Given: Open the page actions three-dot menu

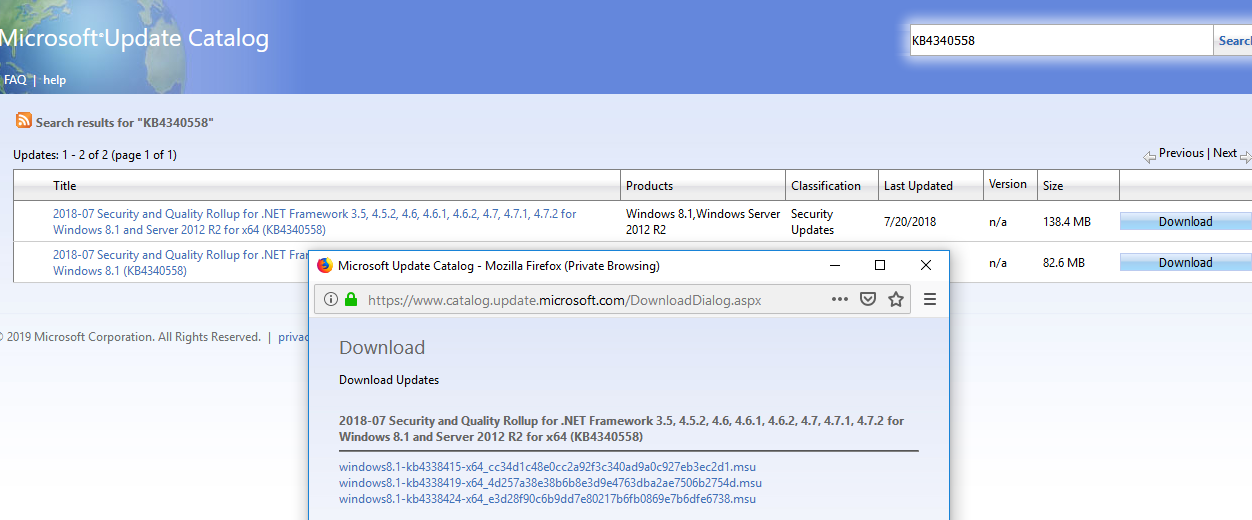Looking at the screenshot, I should [x=840, y=300].
